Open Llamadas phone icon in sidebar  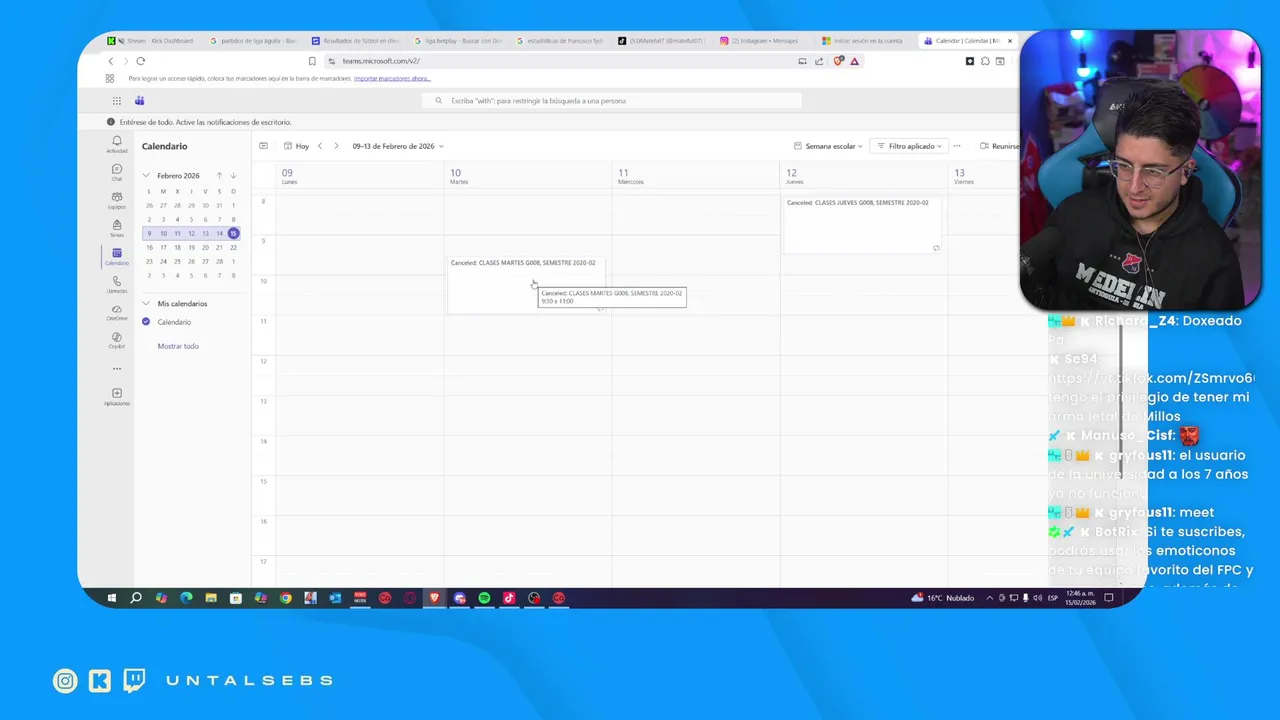coord(117,284)
